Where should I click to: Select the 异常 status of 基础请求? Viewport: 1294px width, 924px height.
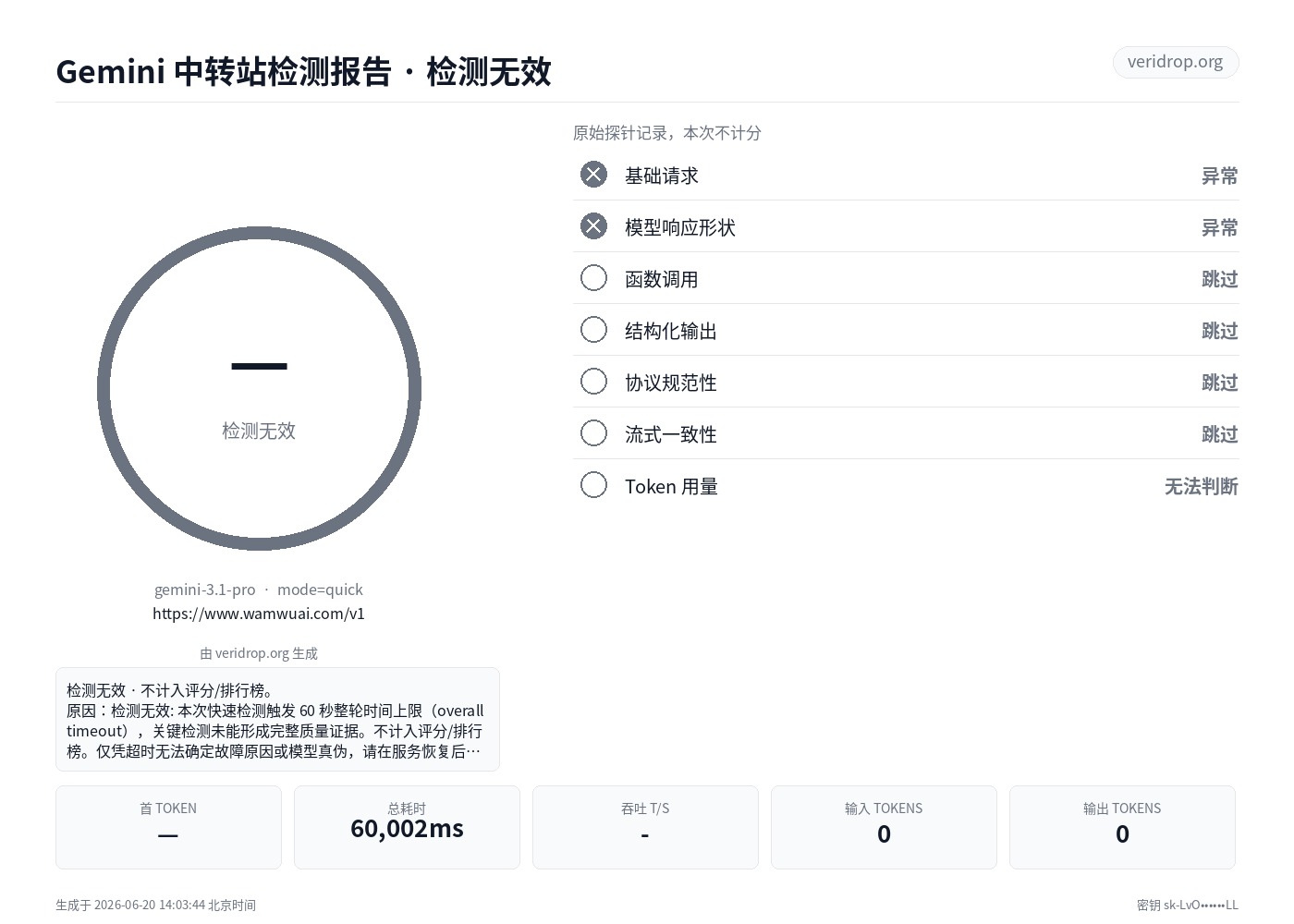1219,176
